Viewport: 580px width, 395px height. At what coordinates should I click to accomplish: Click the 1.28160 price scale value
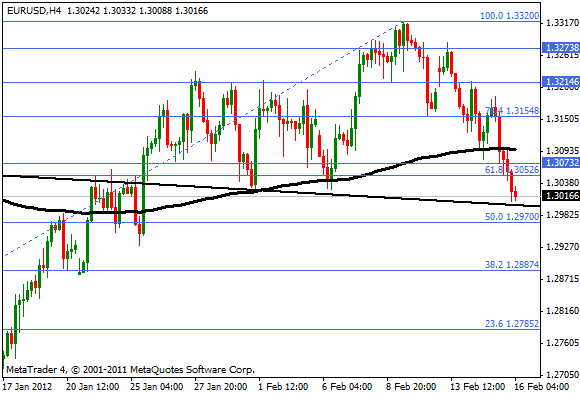tap(562, 311)
